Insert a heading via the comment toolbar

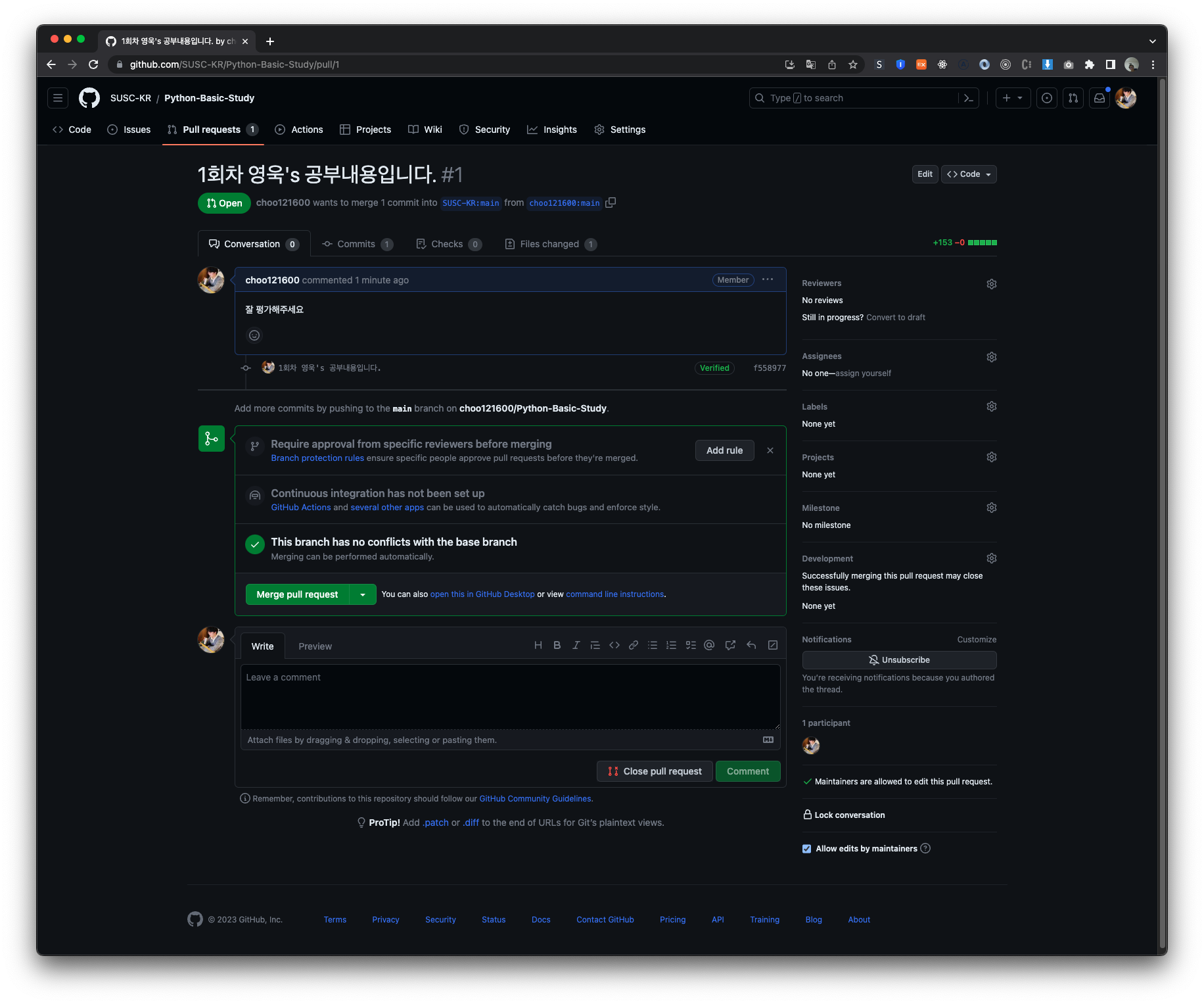(x=538, y=645)
